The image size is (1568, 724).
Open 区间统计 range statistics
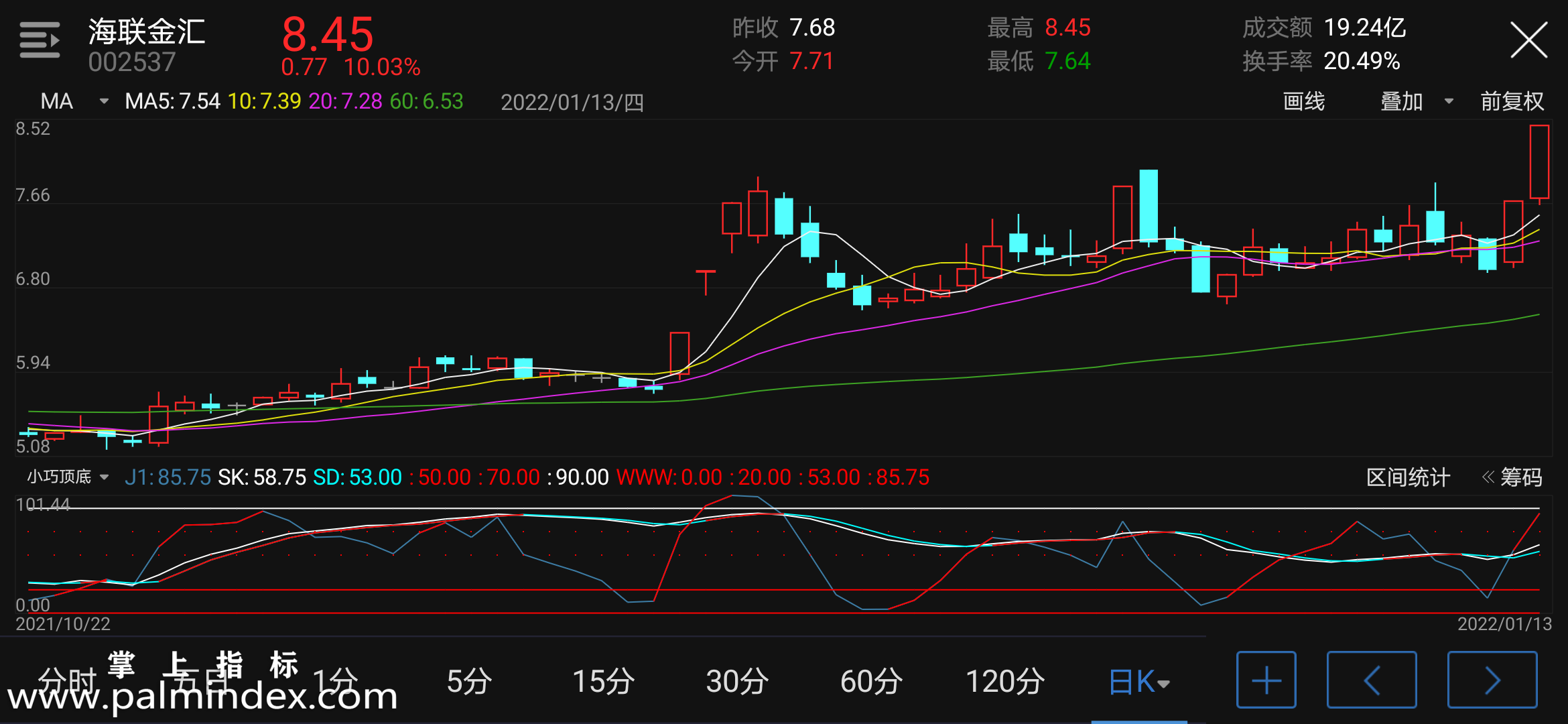(x=1408, y=477)
